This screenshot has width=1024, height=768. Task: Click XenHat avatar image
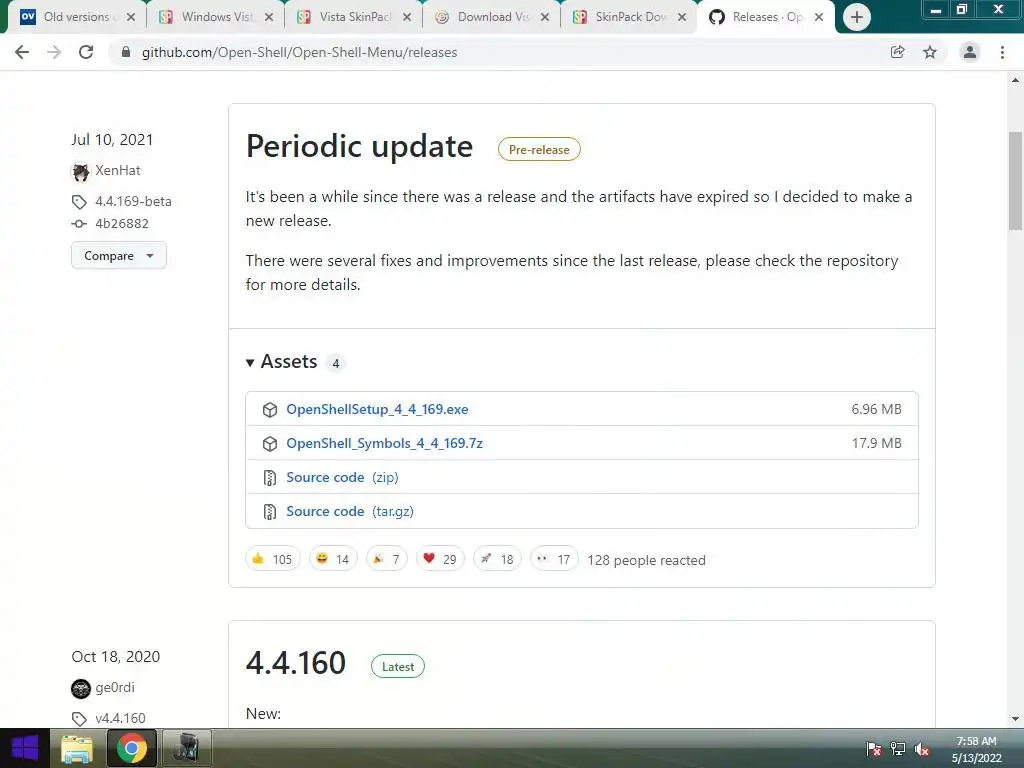[x=80, y=172]
